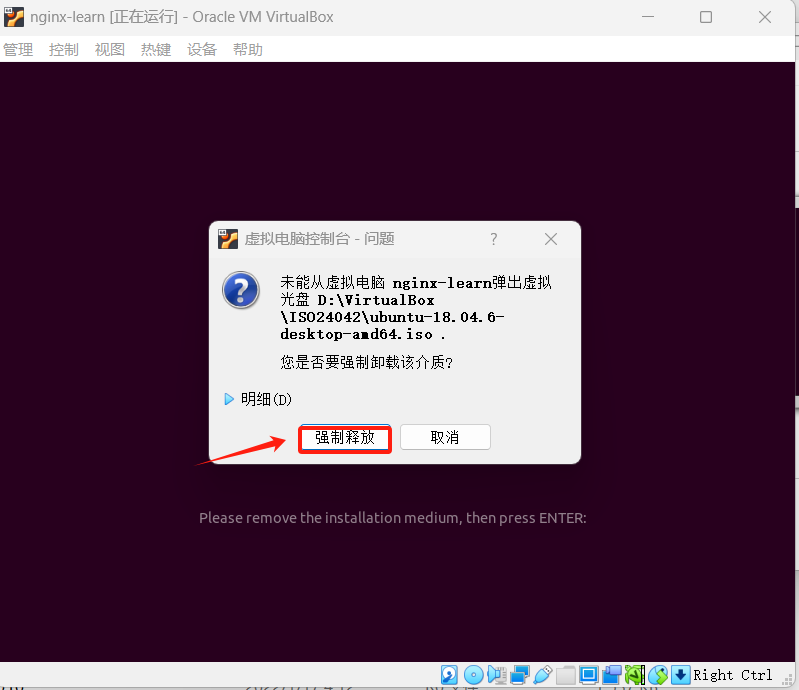Click the audio status icon

coord(496,675)
